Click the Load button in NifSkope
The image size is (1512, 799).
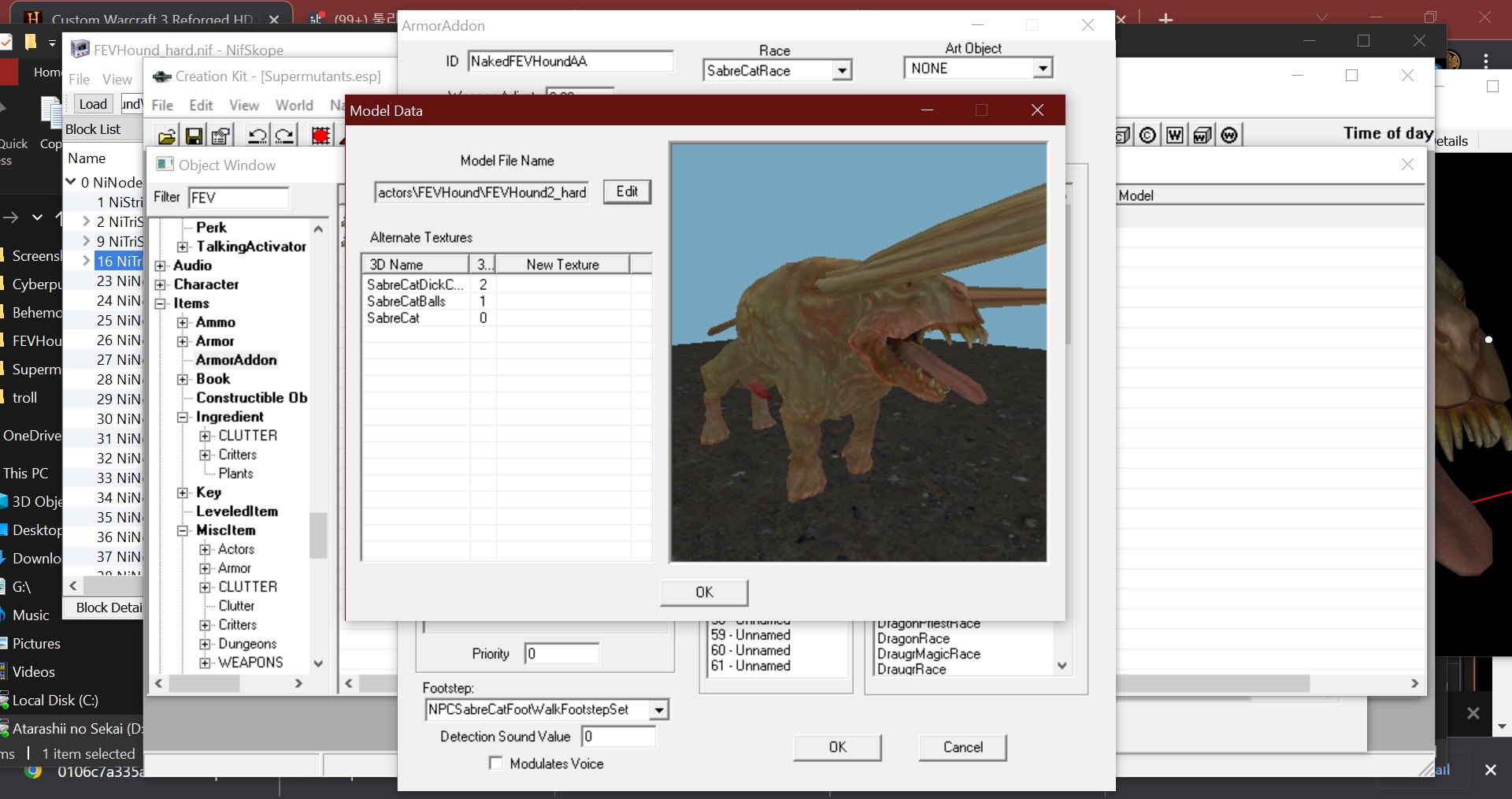point(93,104)
